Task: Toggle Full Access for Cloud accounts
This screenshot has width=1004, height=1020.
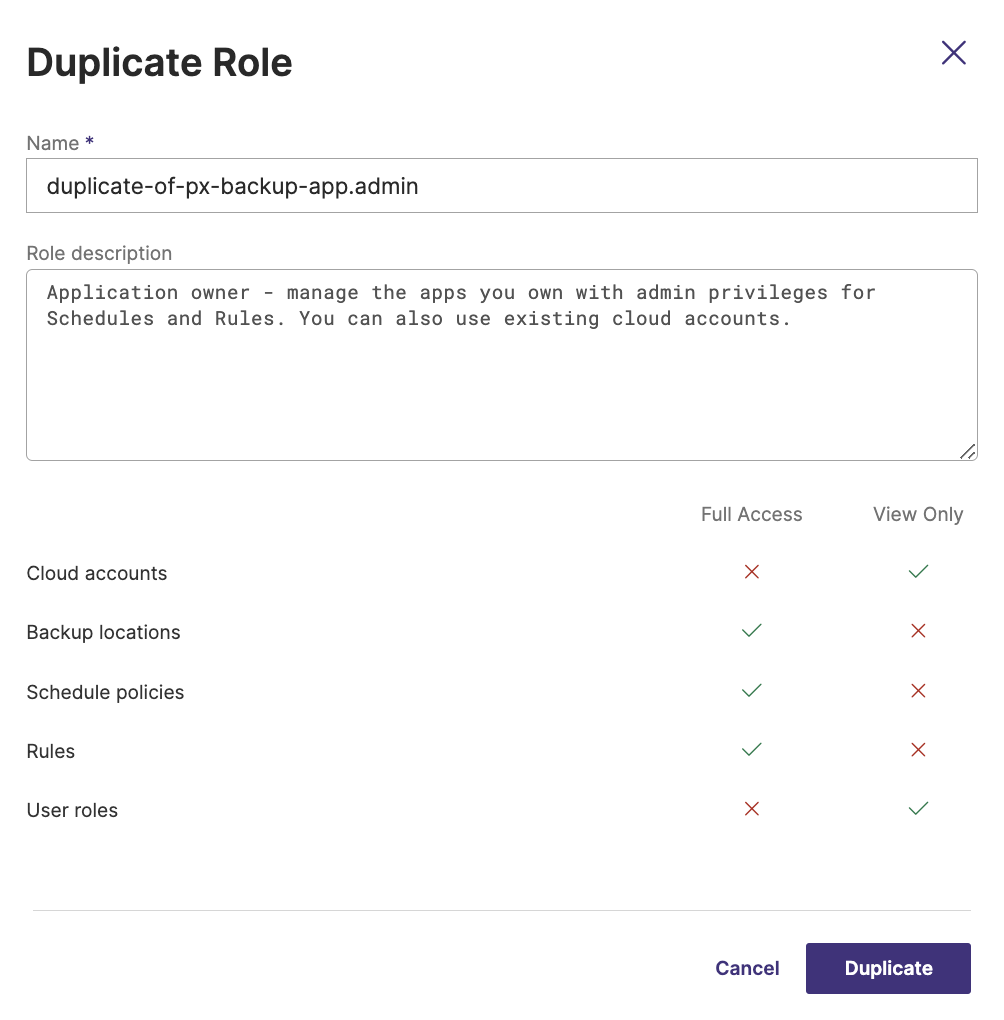Action: click(752, 572)
